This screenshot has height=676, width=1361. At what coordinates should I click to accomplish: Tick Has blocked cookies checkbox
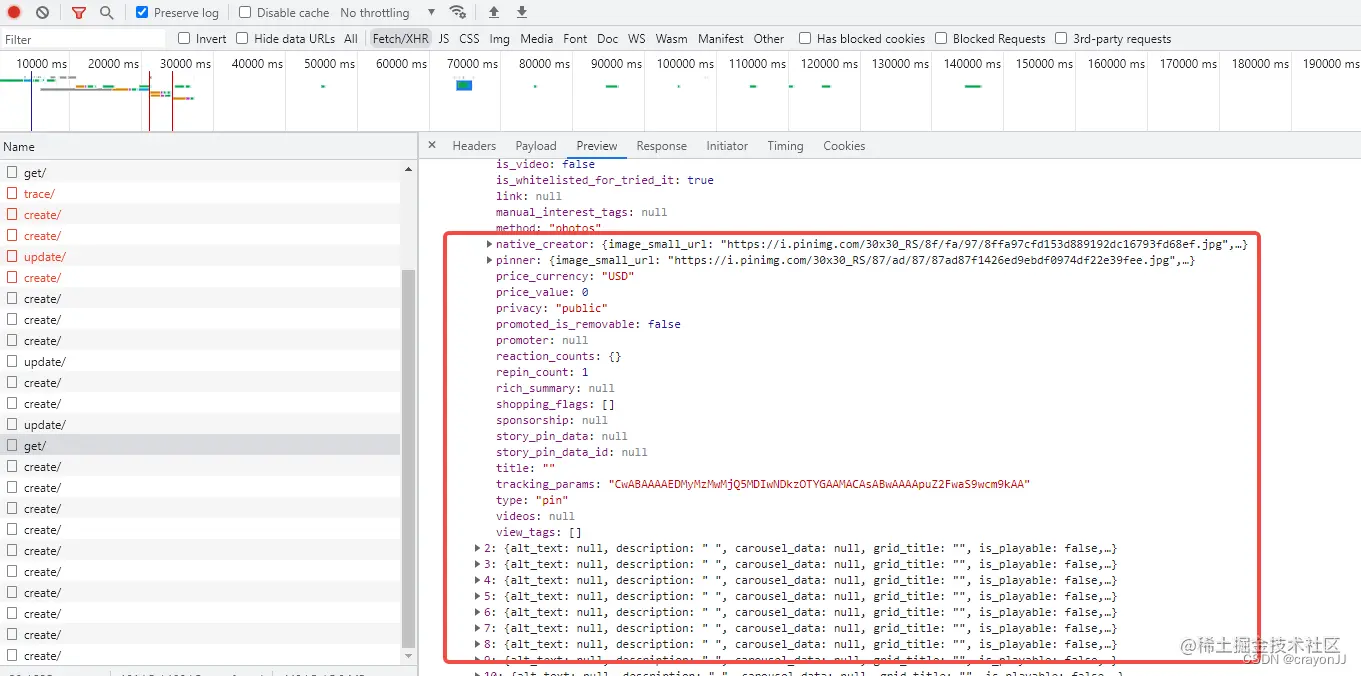pos(805,39)
